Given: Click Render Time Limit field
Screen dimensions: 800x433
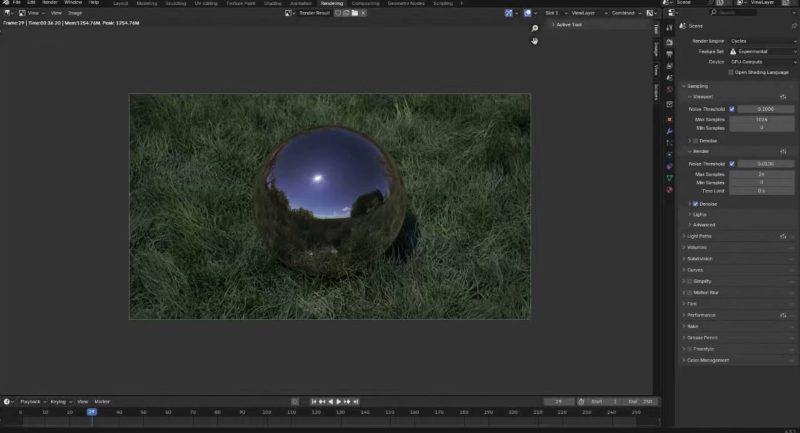Looking at the screenshot, I should pos(761,191).
